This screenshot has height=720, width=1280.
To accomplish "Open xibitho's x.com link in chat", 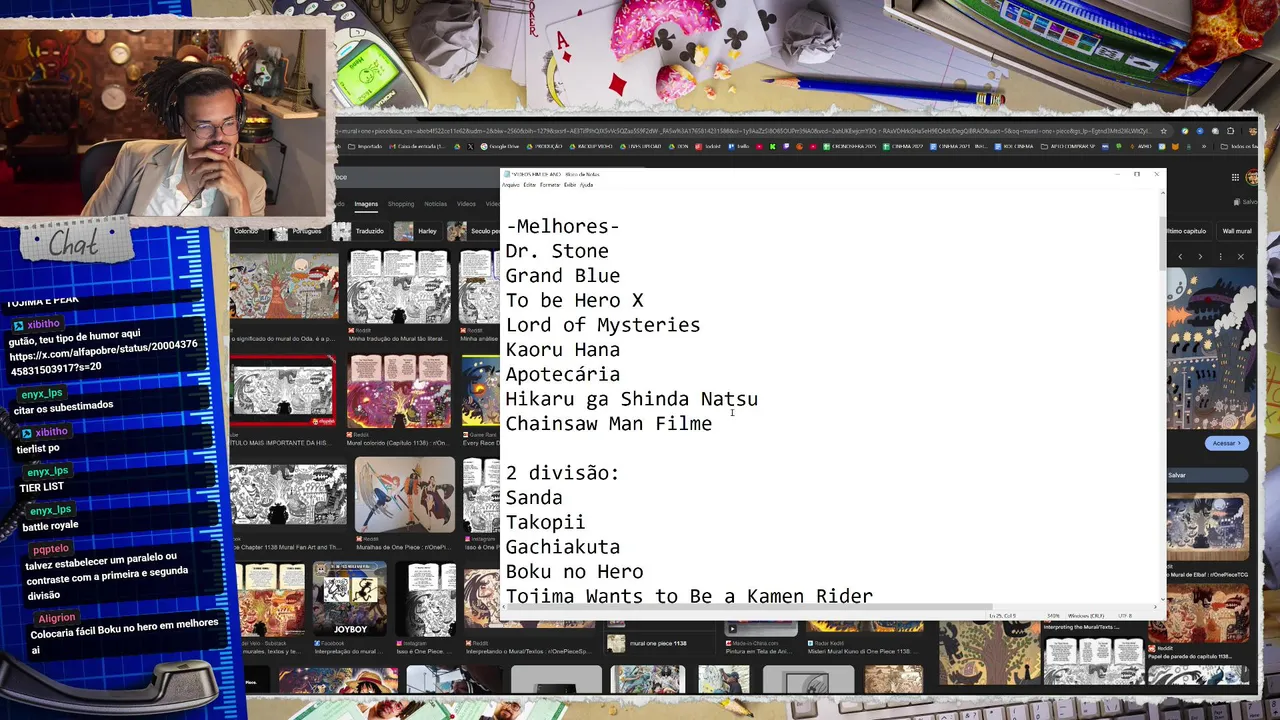I will pyautogui.click(x=103, y=357).
